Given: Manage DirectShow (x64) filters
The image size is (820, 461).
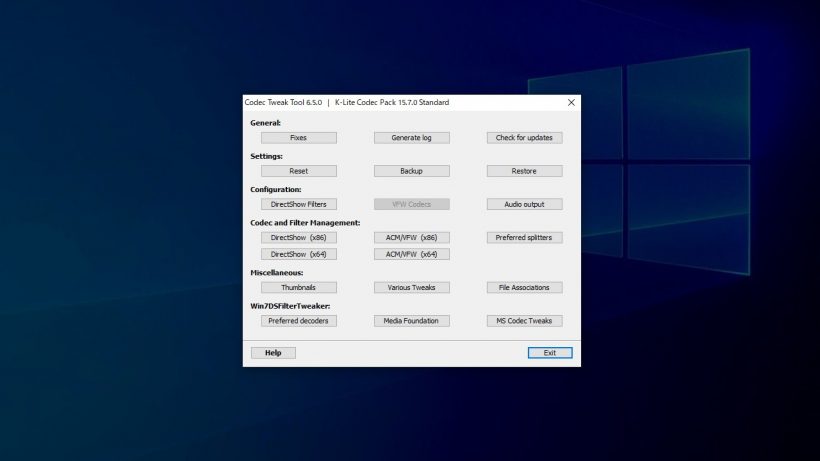Looking at the screenshot, I should [299, 254].
